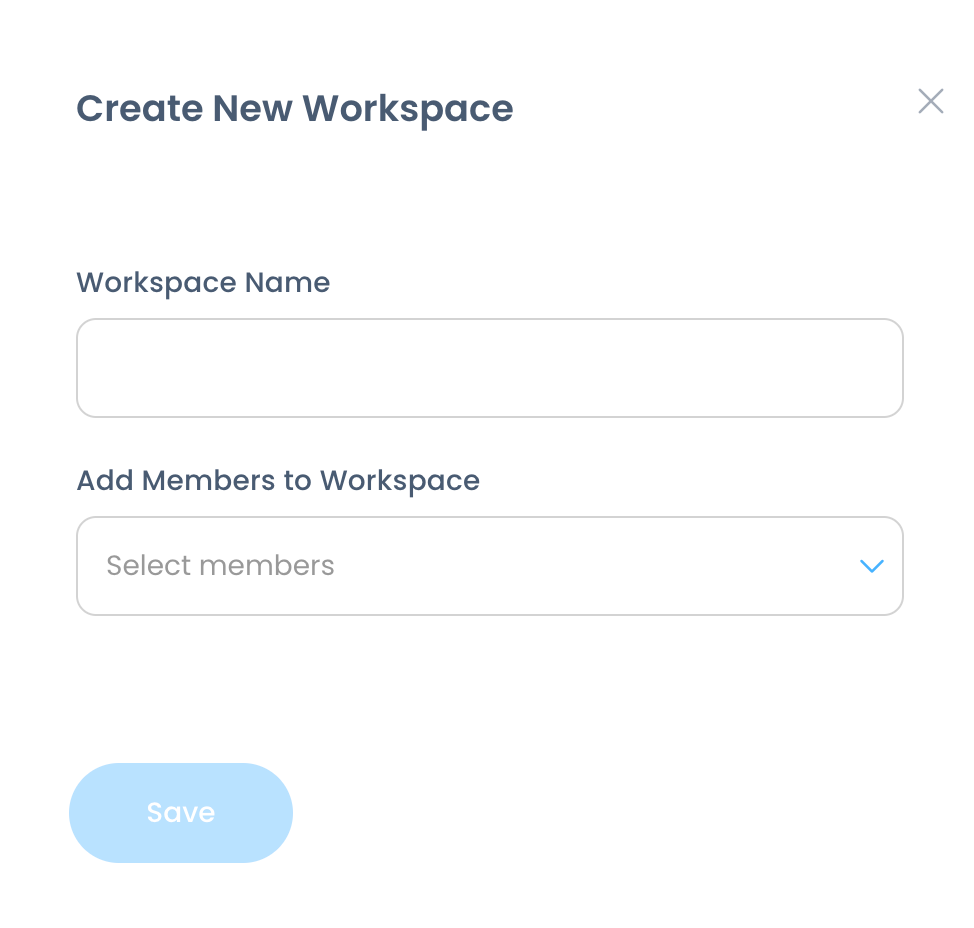Click the Create New Workspace heading
Image resolution: width=974 pixels, height=928 pixels.
(x=294, y=109)
